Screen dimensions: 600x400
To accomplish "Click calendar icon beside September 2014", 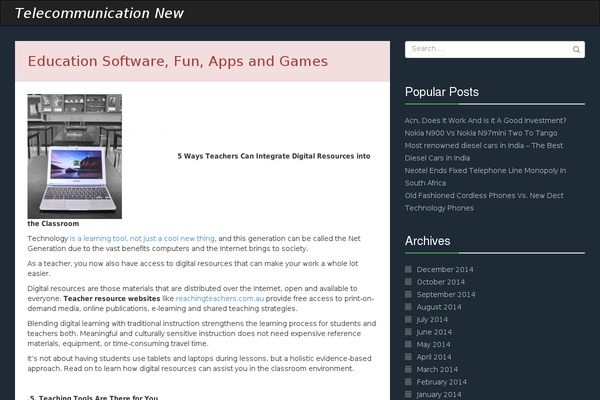I will pos(408,294).
